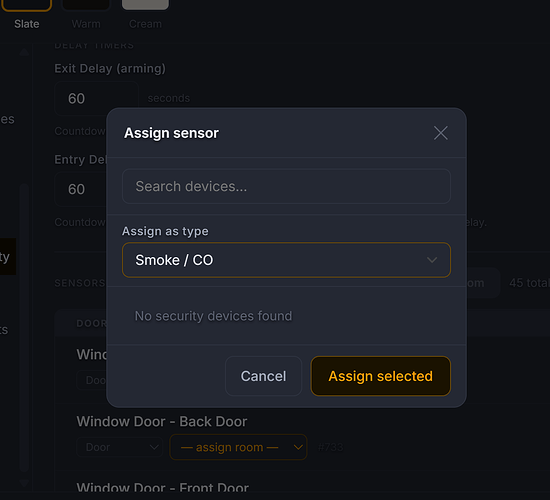550x500 pixels.
Task: Click the Assign selected button
Action: tap(381, 376)
